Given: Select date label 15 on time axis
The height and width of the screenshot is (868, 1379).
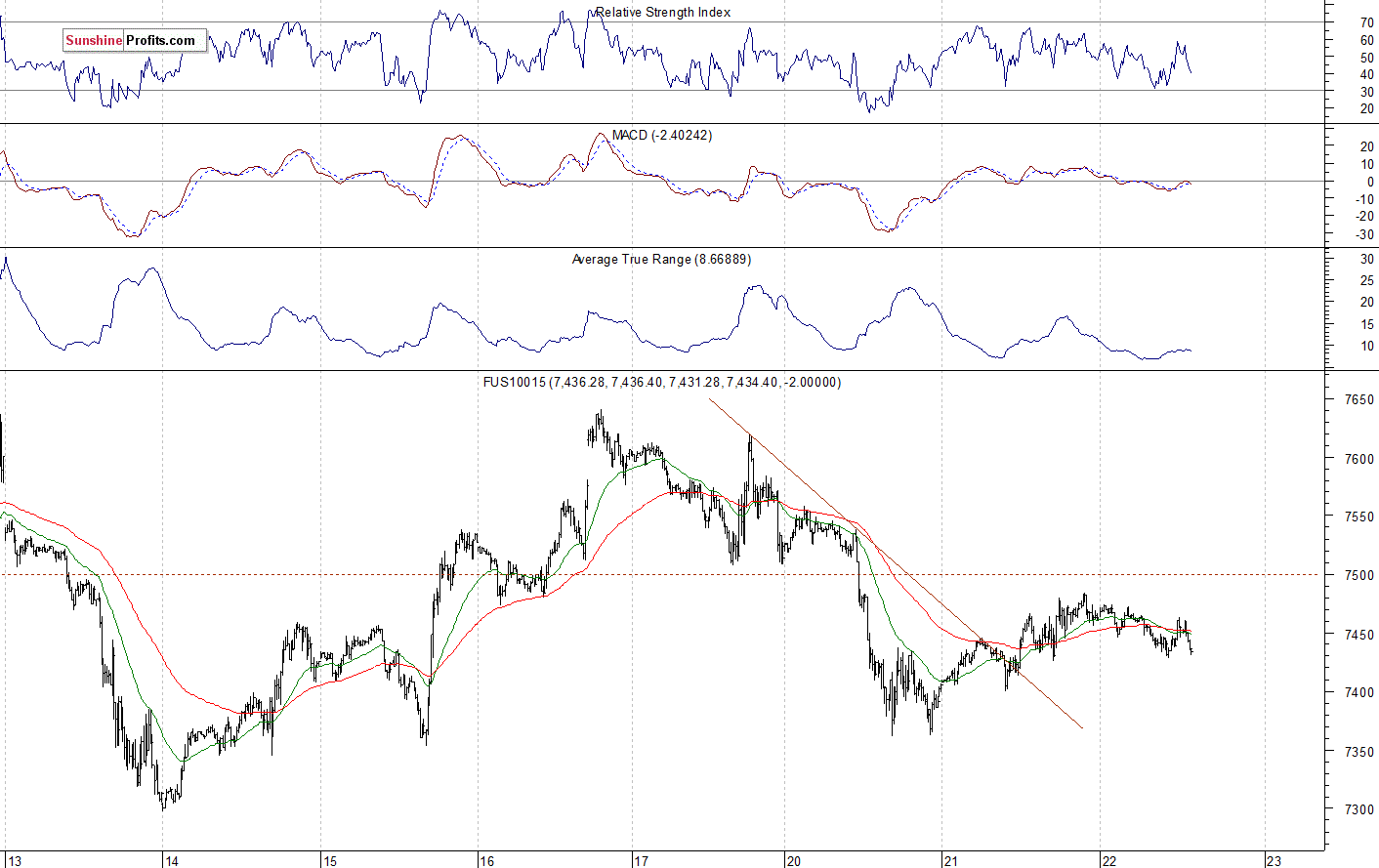Looking at the screenshot, I should [329, 860].
